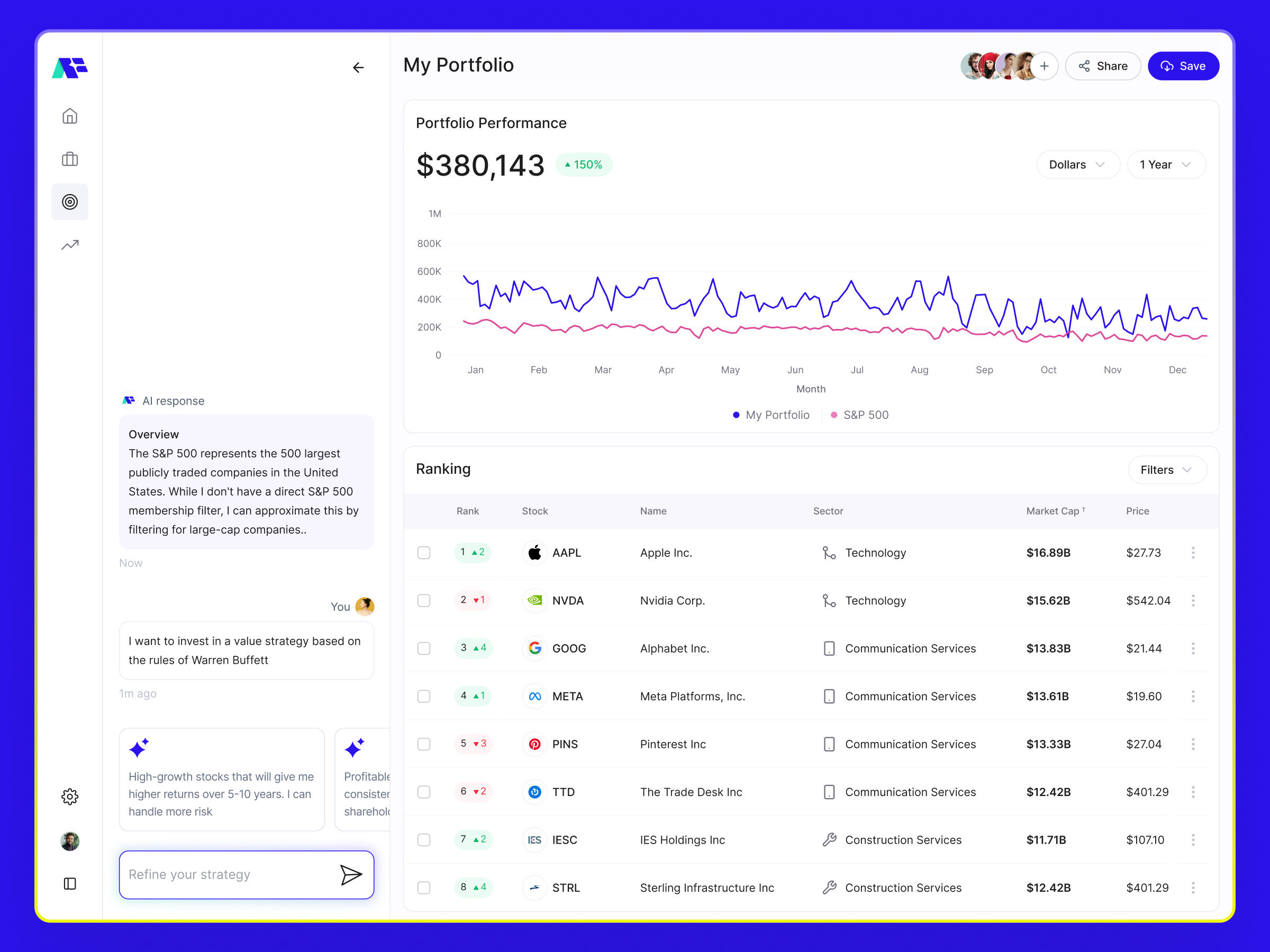The image size is (1270, 952).
Task: Select the checkbox on the META row
Action: [424, 696]
